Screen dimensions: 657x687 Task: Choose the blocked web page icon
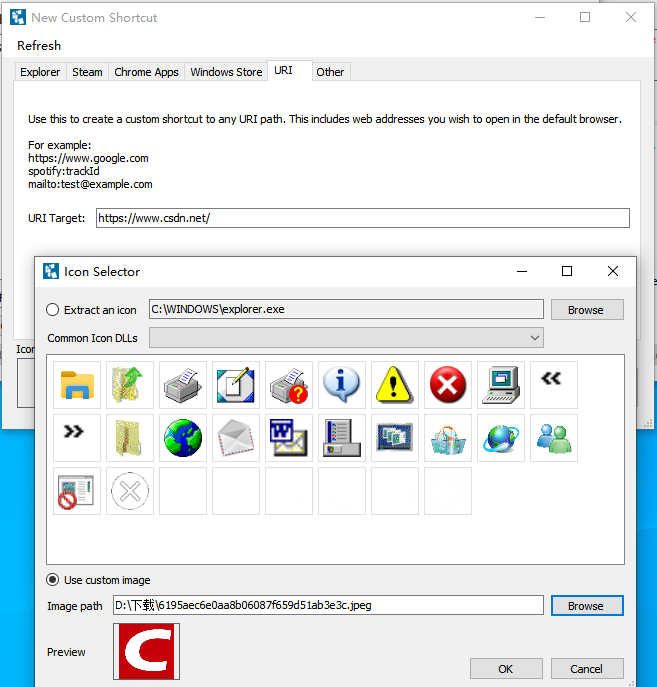(x=77, y=491)
